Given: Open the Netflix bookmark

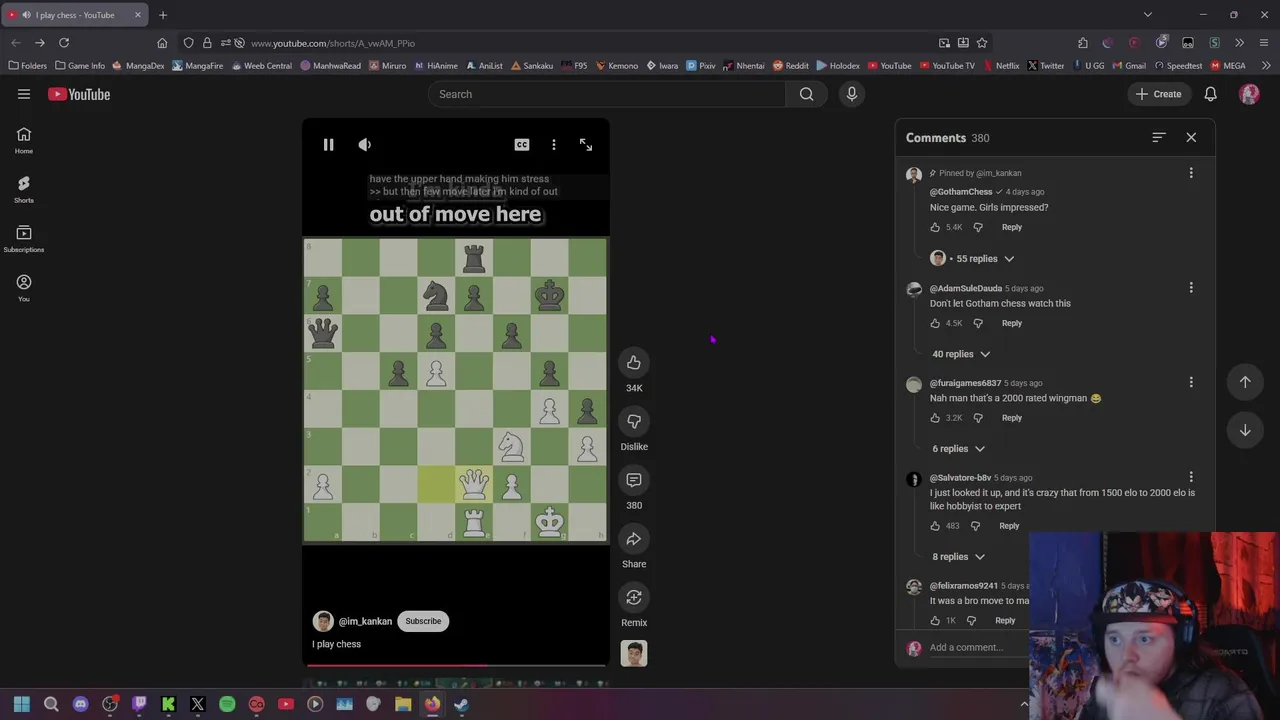Looking at the screenshot, I should [1001, 66].
